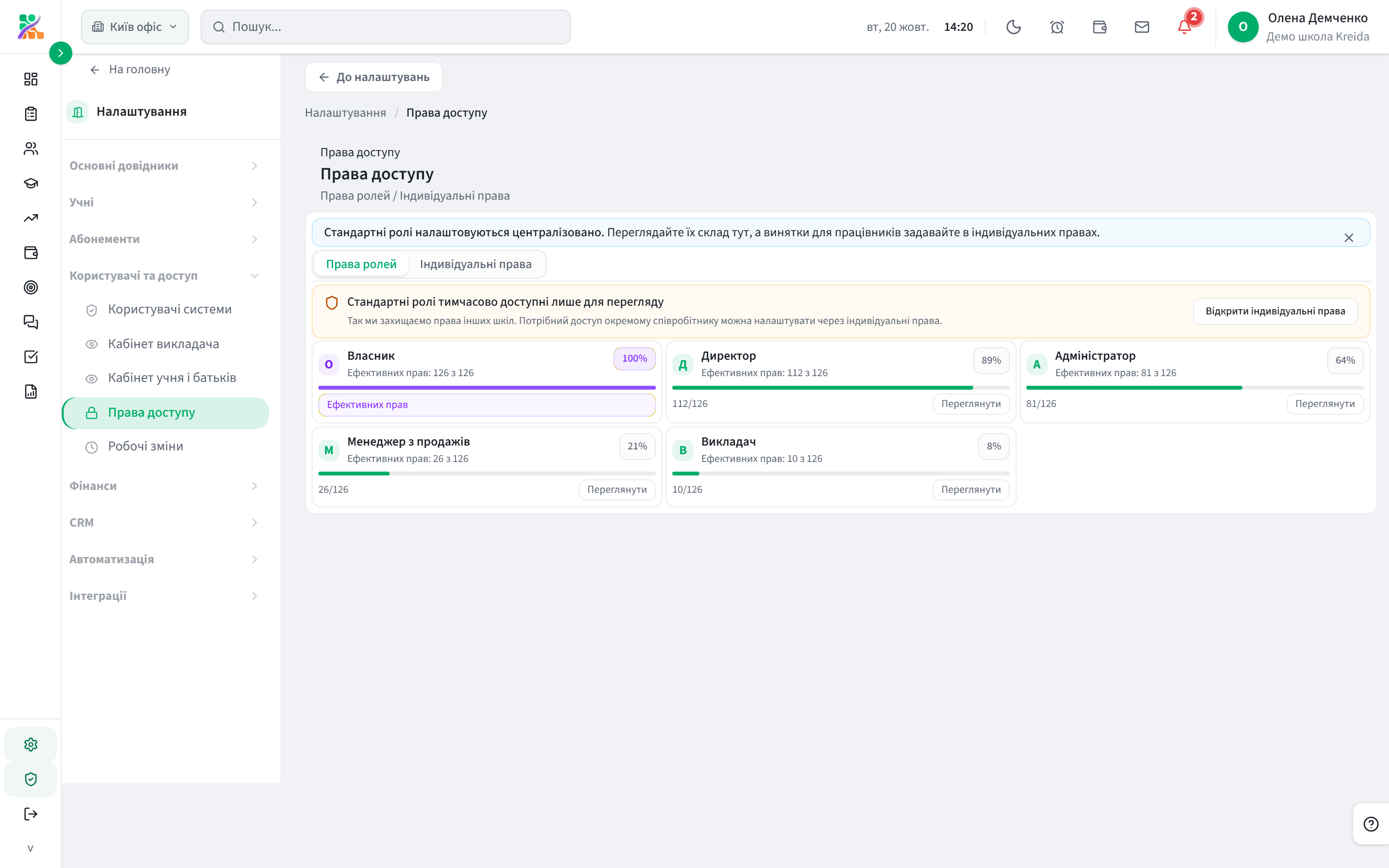Open the help question mark button
Image resolution: width=1389 pixels, height=868 pixels.
[1371, 824]
